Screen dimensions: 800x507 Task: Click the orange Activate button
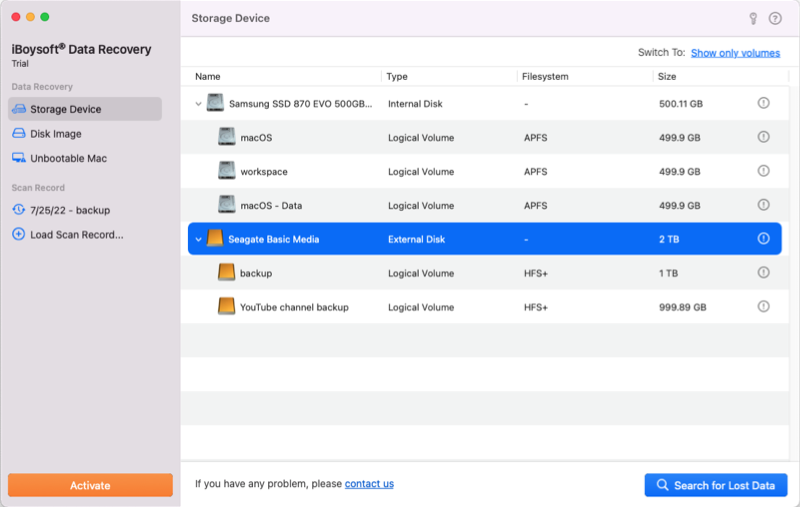coord(90,485)
